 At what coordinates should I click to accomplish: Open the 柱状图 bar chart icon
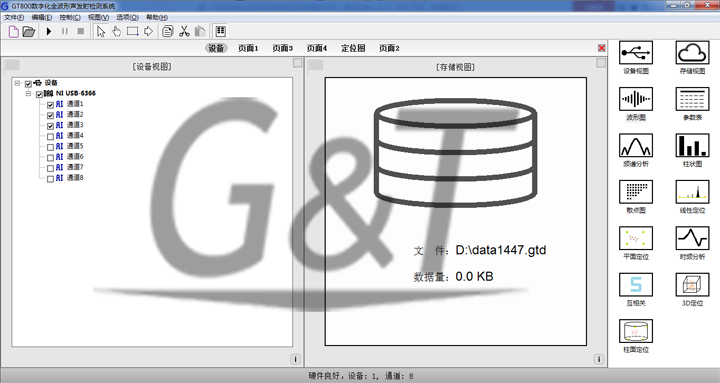692,145
